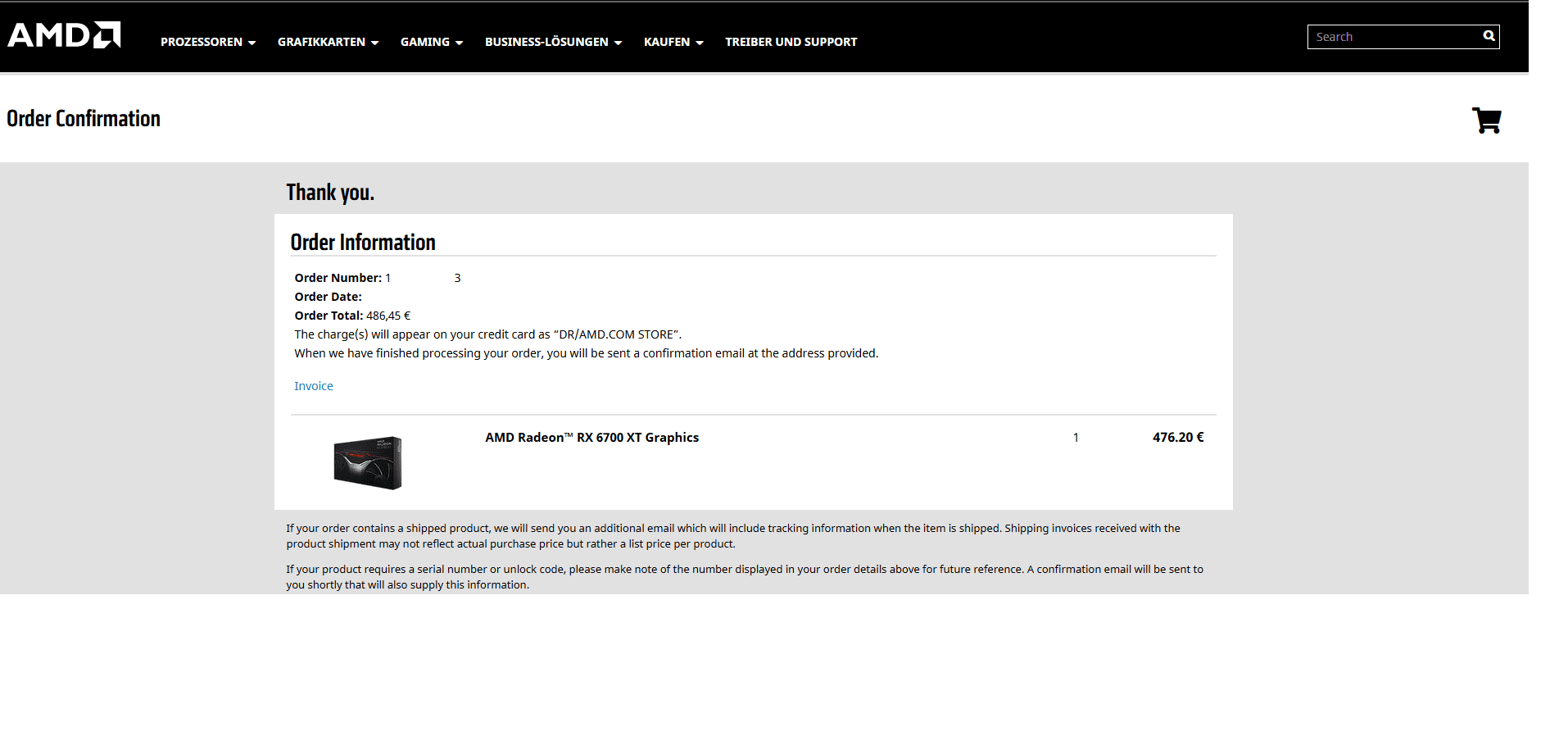Expand the Business-Lösungen dropdown arrow
Screen dimensions: 1568x750
coord(618,43)
